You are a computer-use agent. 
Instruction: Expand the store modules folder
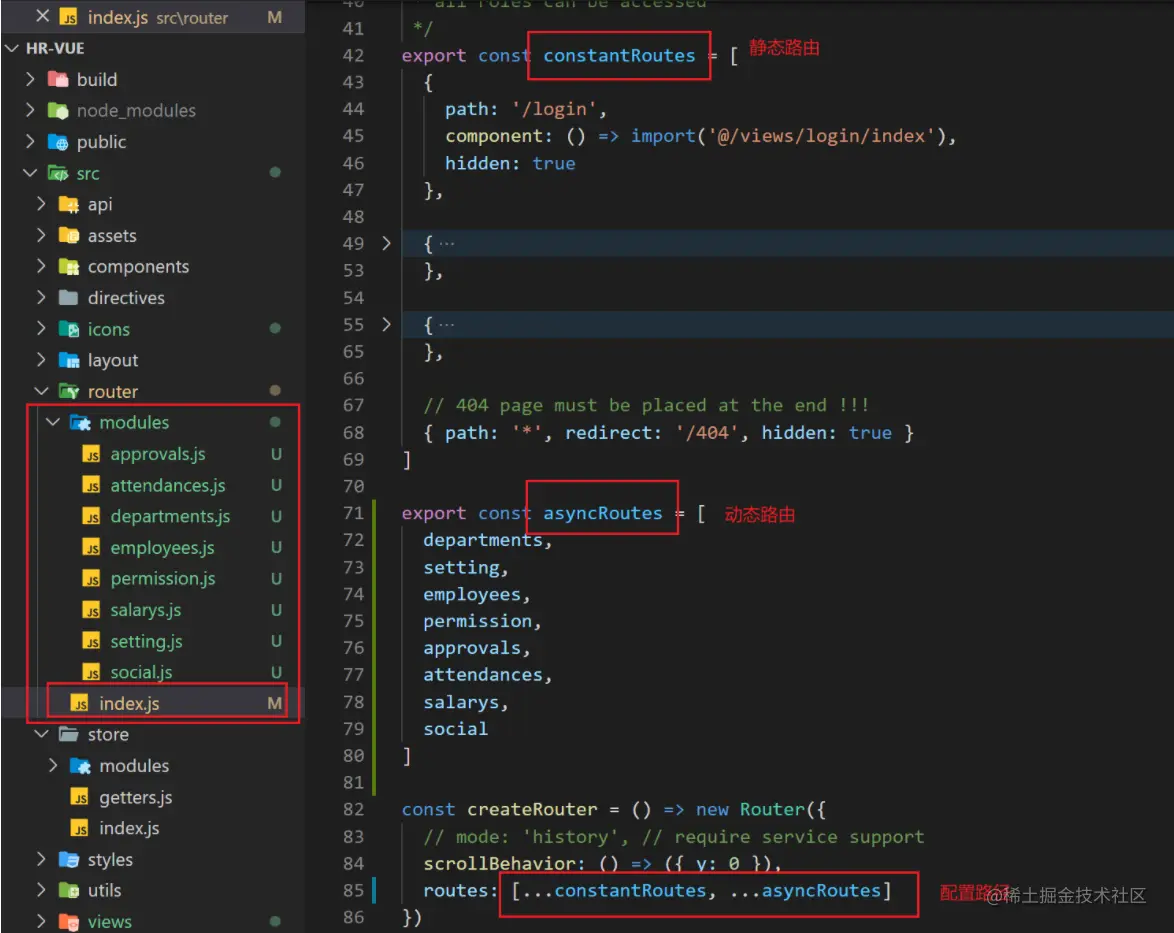(x=52, y=765)
